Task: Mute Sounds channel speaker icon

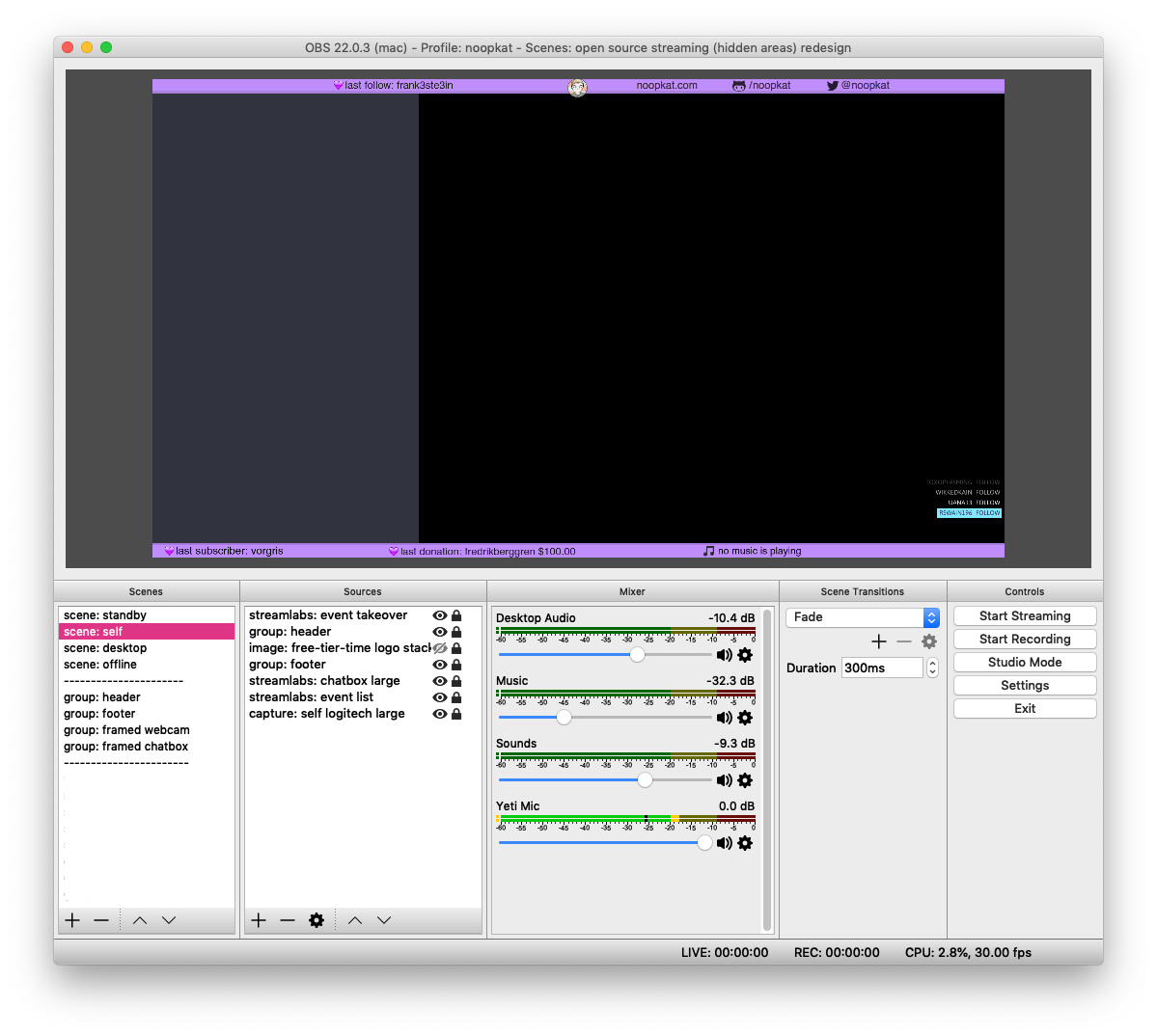Action: pyautogui.click(x=724, y=780)
